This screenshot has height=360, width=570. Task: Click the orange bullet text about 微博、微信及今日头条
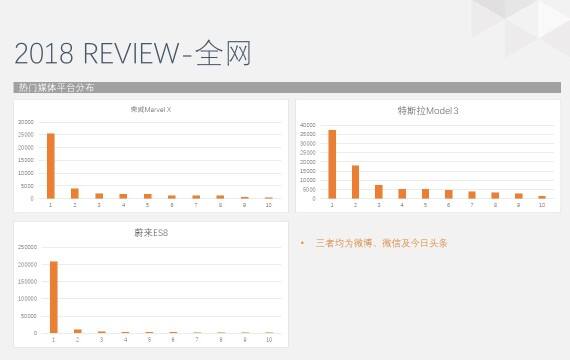[x=381, y=243]
